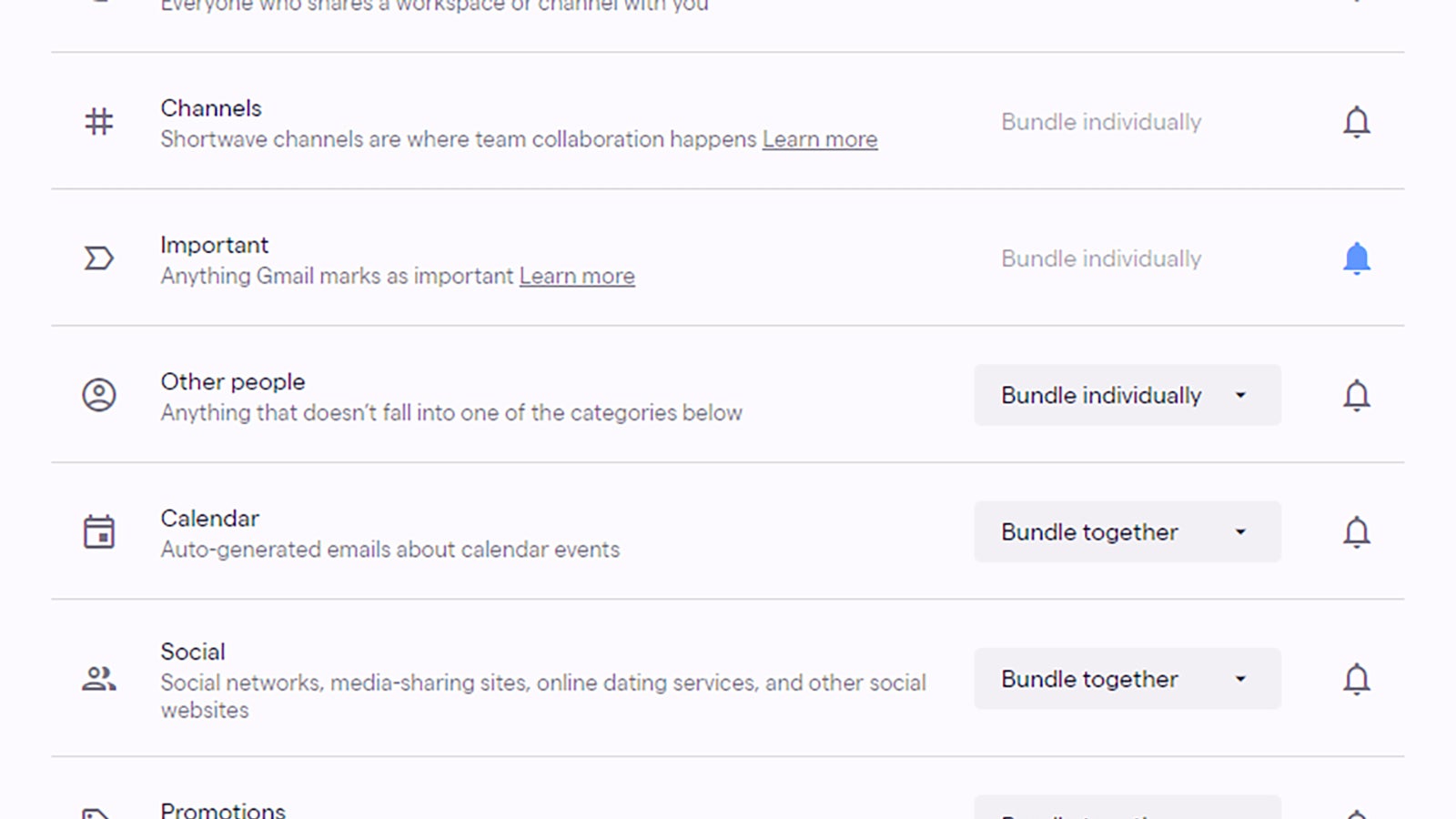Switch to the Important category row
The image size is (1456, 819).
tap(364, 258)
